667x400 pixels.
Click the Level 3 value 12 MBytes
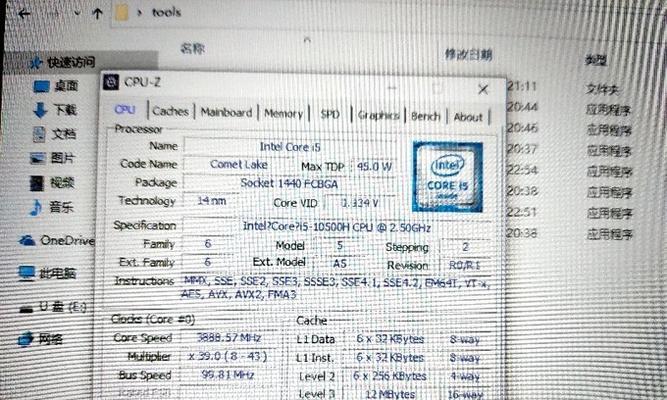(390, 394)
